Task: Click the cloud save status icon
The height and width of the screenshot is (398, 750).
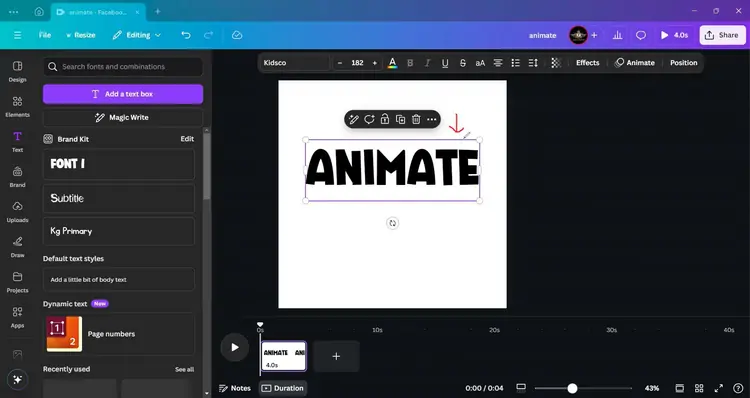Action: coord(237,35)
